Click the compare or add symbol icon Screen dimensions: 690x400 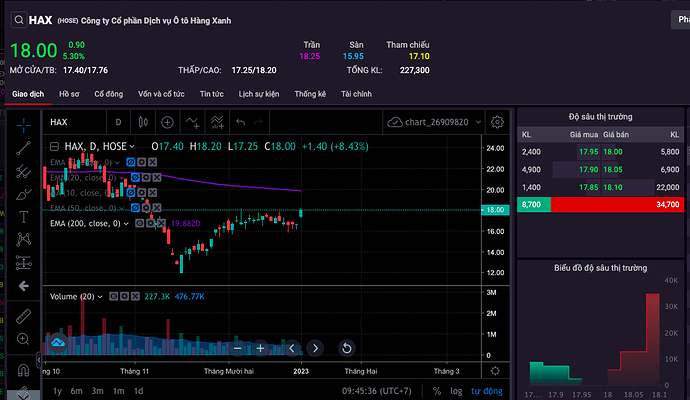[167, 122]
